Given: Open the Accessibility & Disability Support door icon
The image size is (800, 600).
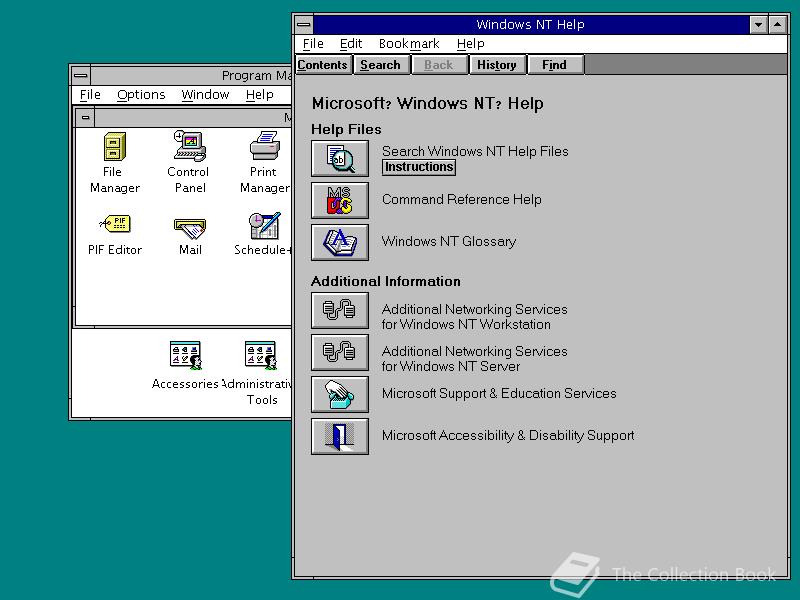Looking at the screenshot, I should (x=340, y=436).
